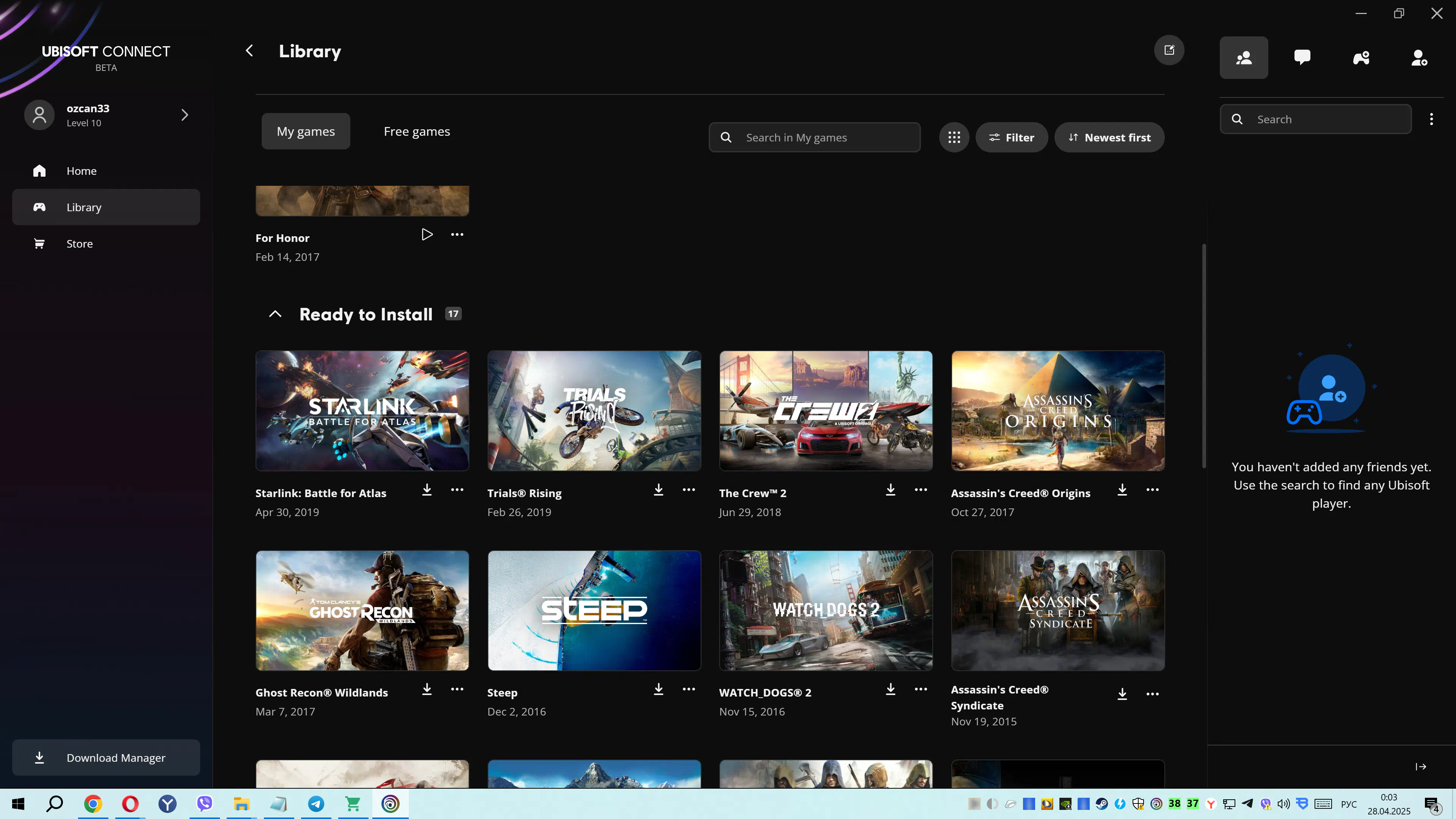Open ozcan33 profile avatar

coord(39,115)
